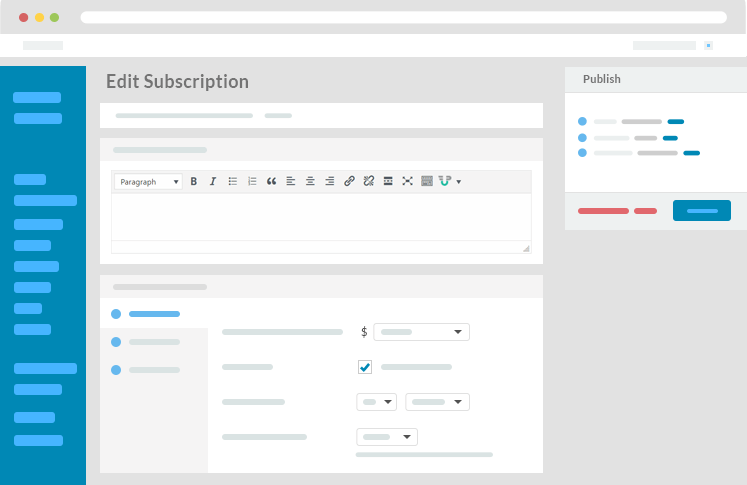The width and height of the screenshot is (747, 485).
Task: Toggle bold formatting in the editor
Action: 194,181
